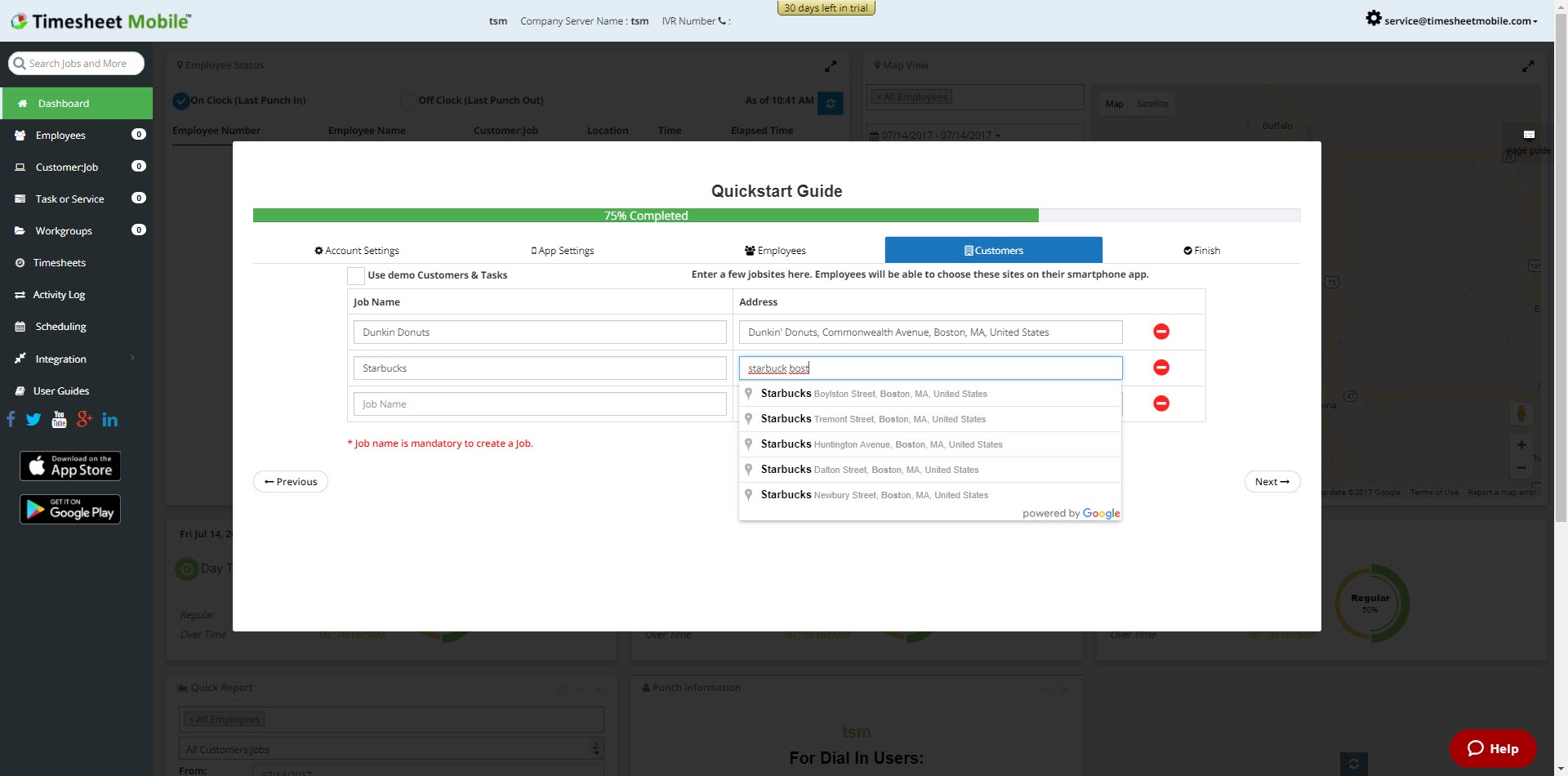Click the search magnifier icon
Screen dimensions: 1568x776
(x=20, y=64)
